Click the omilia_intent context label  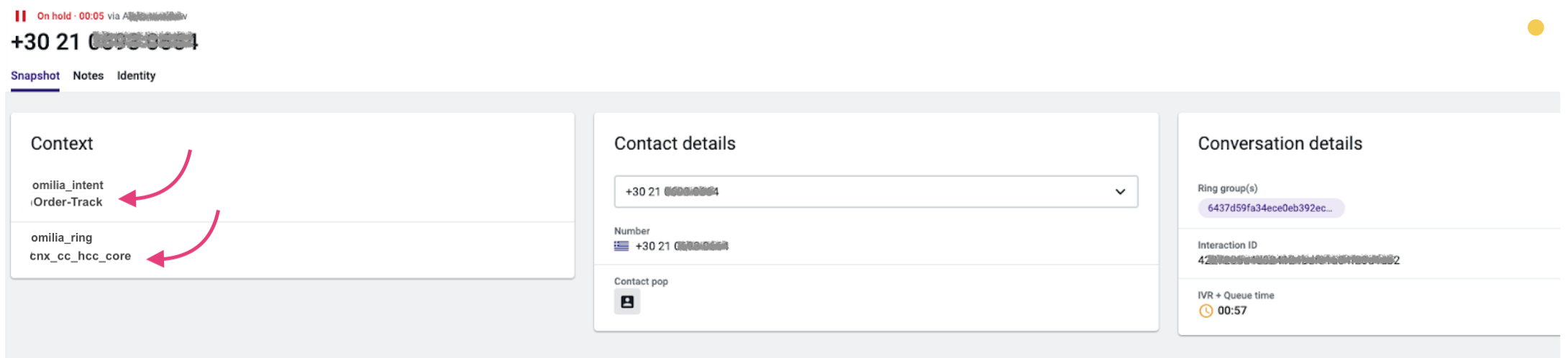[x=68, y=185]
